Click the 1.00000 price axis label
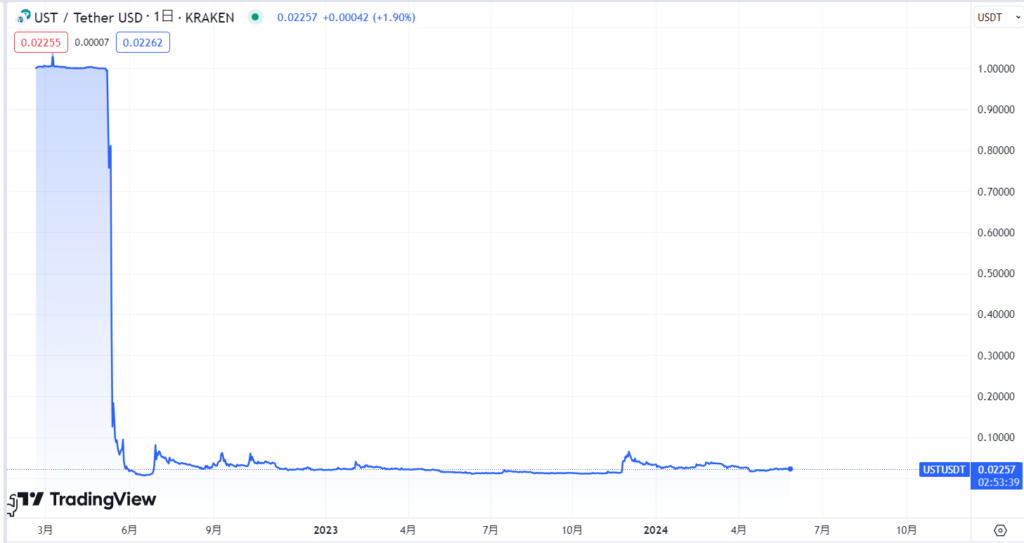 pos(996,69)
